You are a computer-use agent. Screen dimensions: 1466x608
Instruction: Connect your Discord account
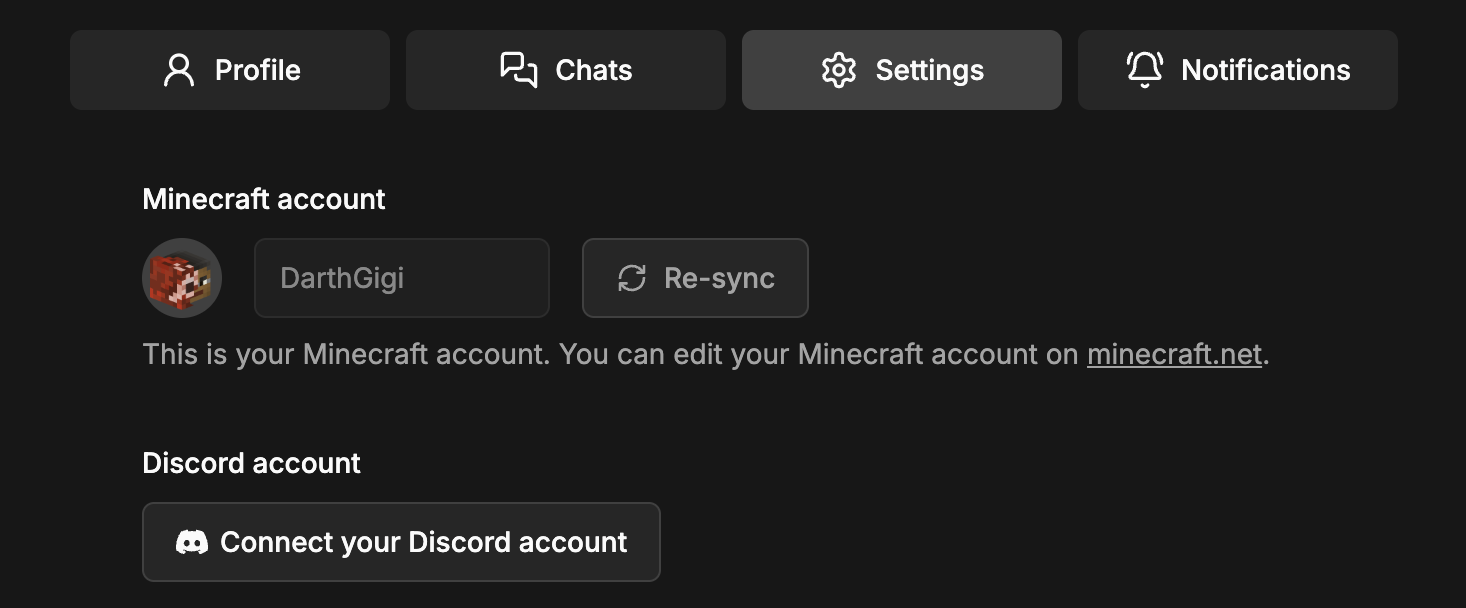[401, 541]
